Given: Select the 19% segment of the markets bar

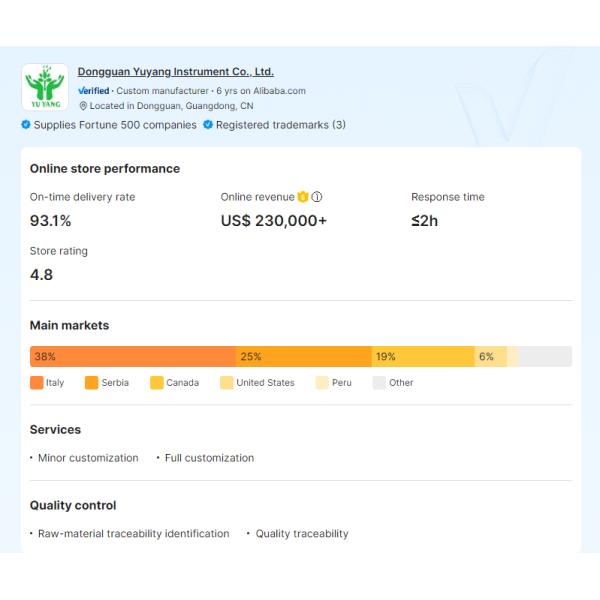Looking at the screenshot, I should pos(423,357).
